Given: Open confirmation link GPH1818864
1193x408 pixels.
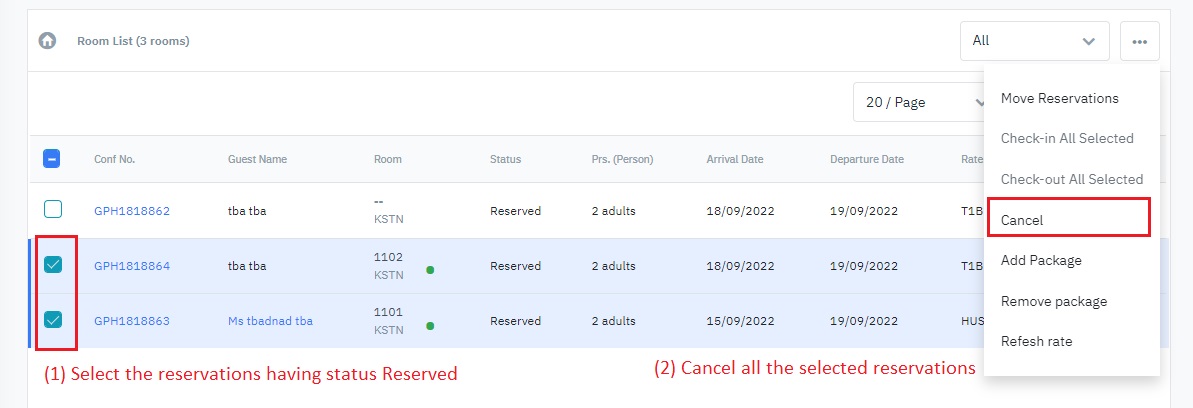Looking at the screenshot, I should pyautogui.click(x=132, y=266).
